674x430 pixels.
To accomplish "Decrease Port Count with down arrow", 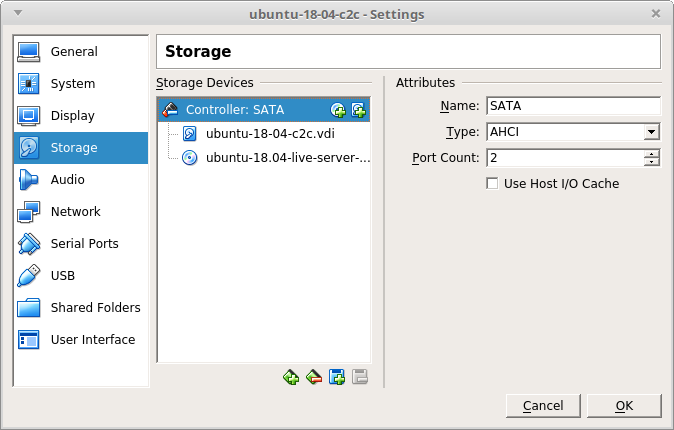I will tap(652, 162).
